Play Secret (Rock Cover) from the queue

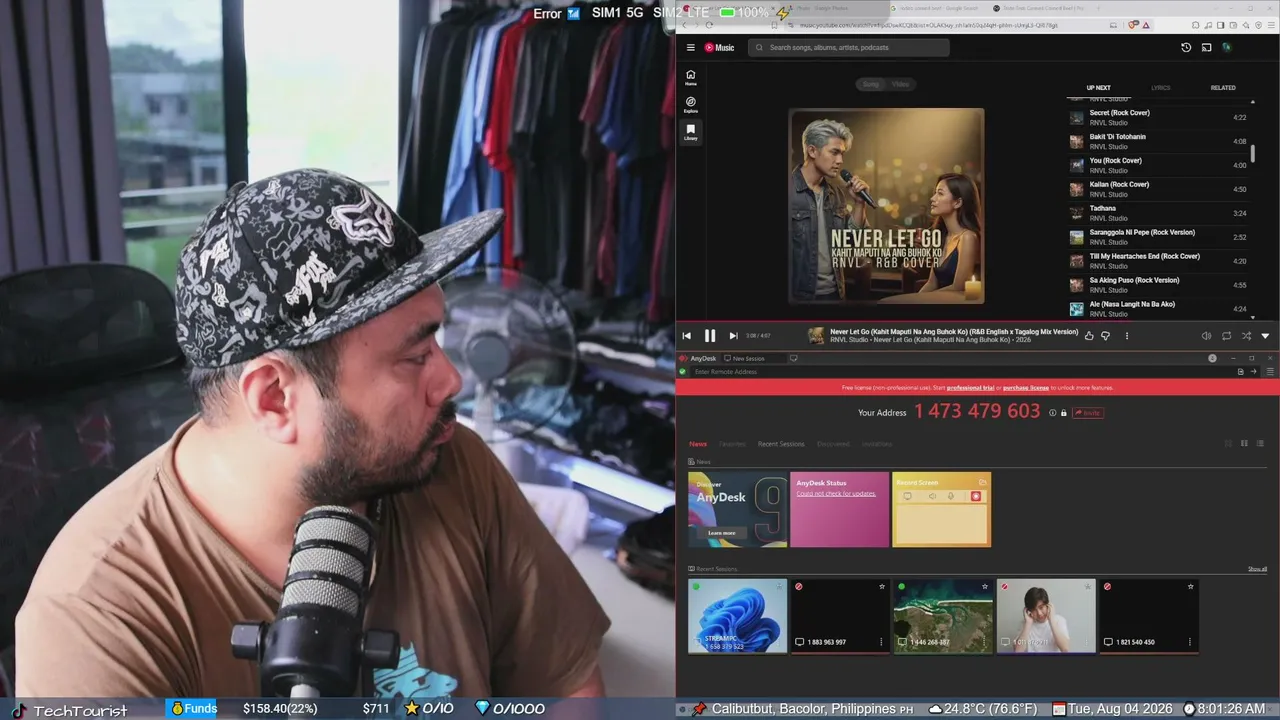pyautogui.click(x=1158, y=117)
